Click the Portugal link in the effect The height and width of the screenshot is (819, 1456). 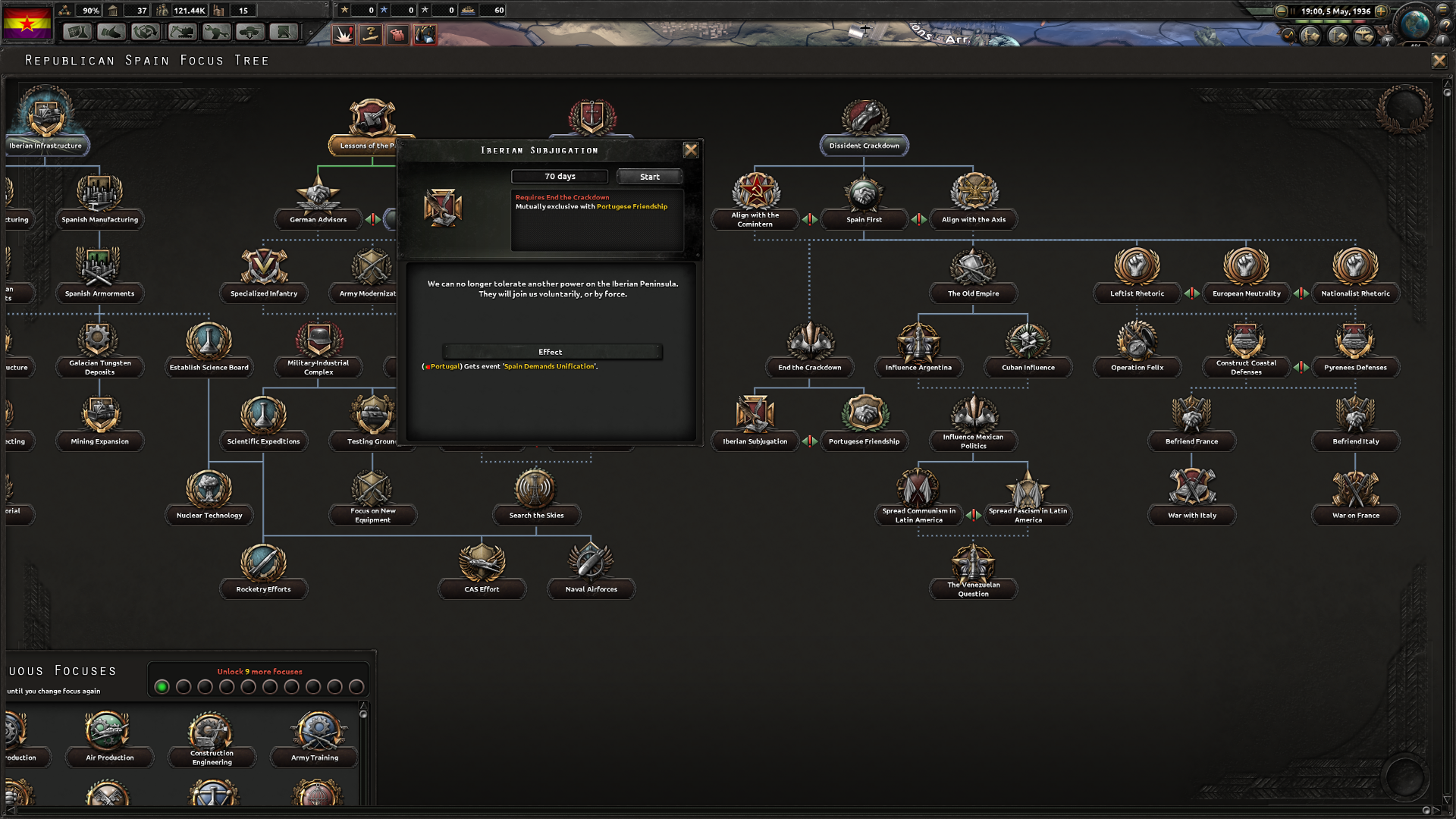click(444, 366)
